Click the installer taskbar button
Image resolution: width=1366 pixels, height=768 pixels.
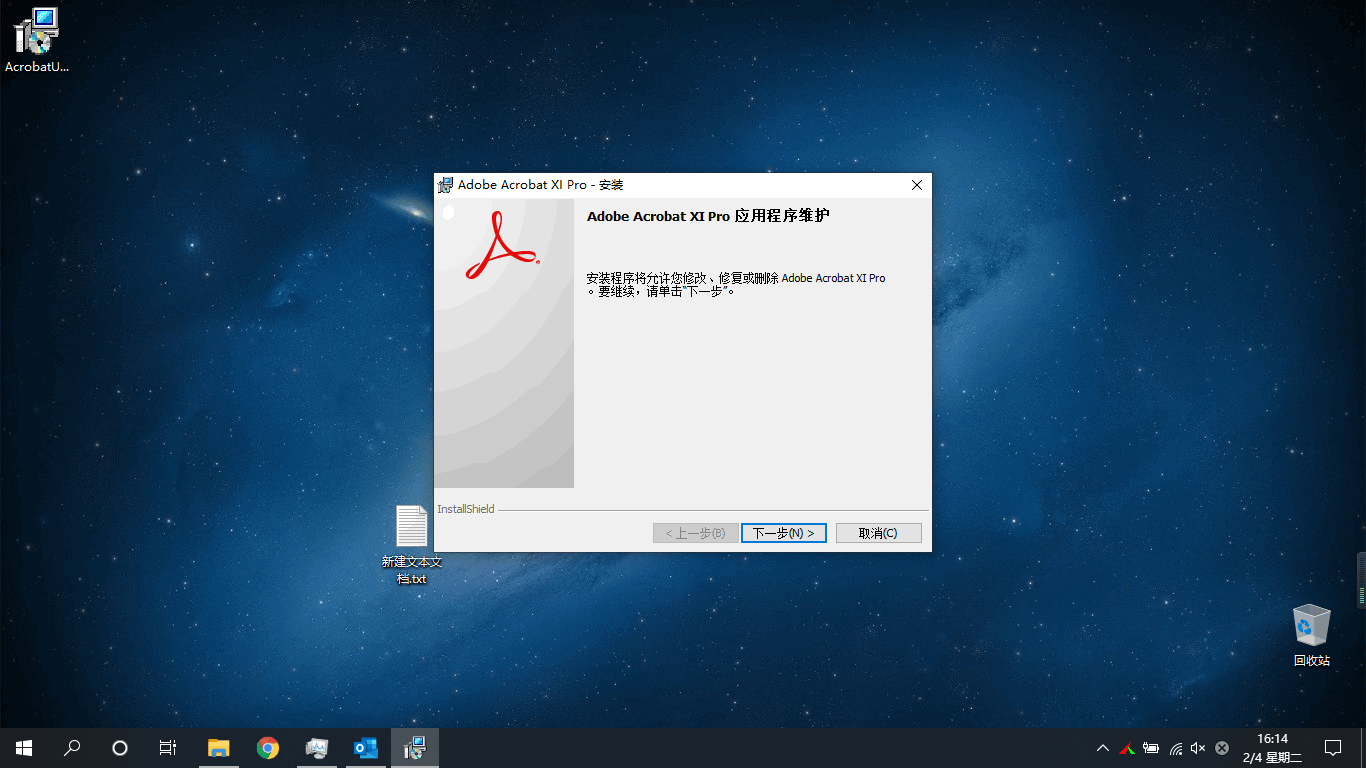[414, 748]
